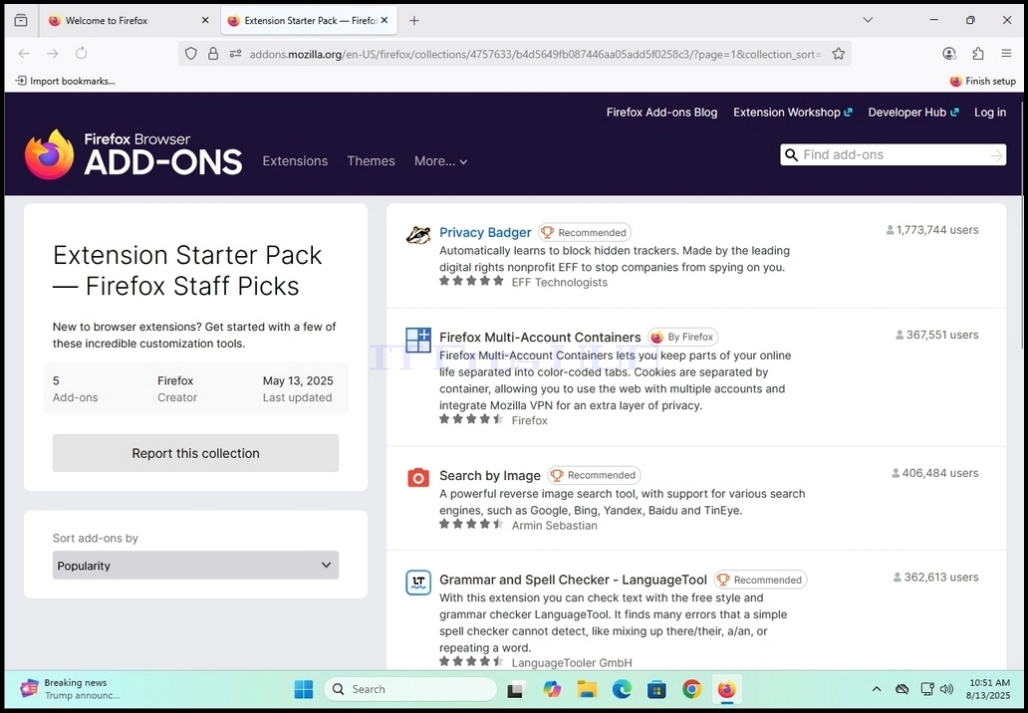List all tabs dropdown arrow

(x=868, y=20)
